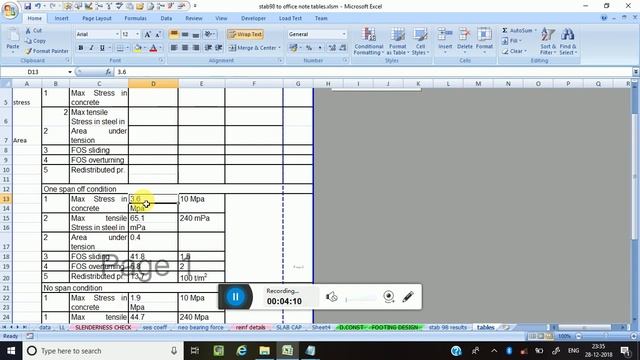This screenshot has height=360, width=640.
Task: Click the Format cells icon
Action: [484, 35]
